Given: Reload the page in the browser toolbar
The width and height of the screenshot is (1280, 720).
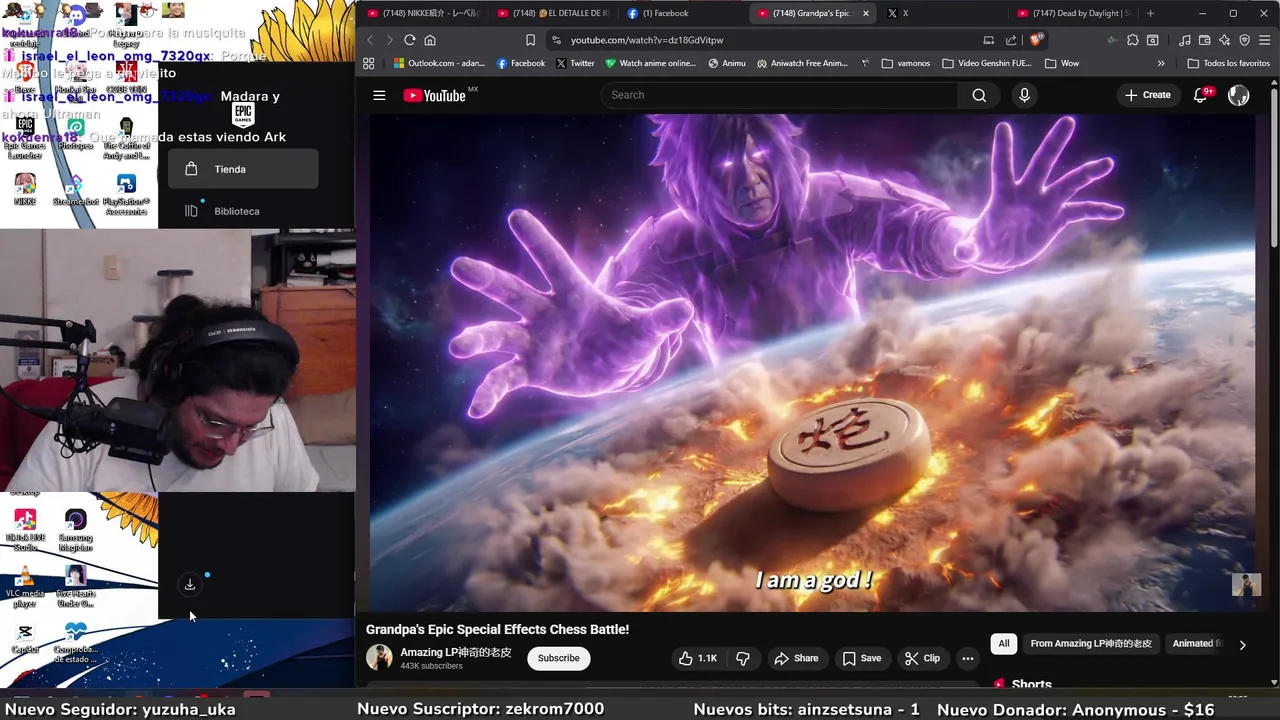Looking at the screenshot, I should click(x=409, y=40).
